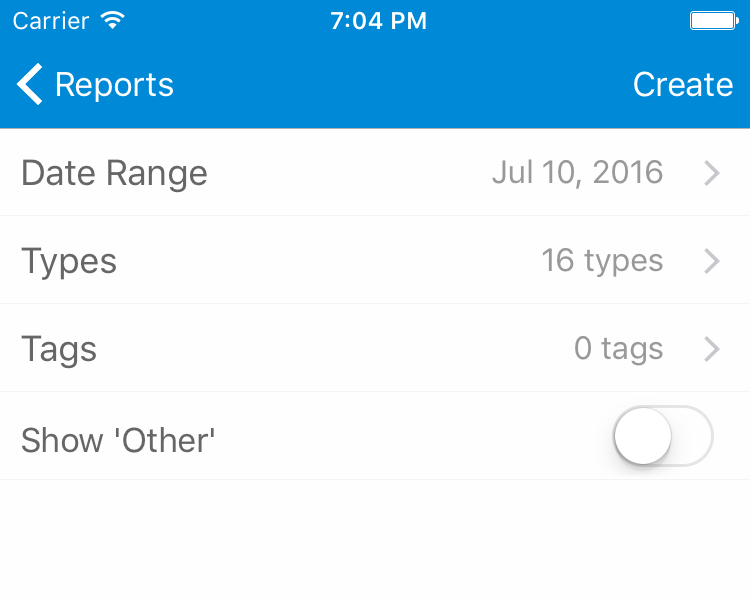Toggle the Show 'Other' switch

point(662,437)
